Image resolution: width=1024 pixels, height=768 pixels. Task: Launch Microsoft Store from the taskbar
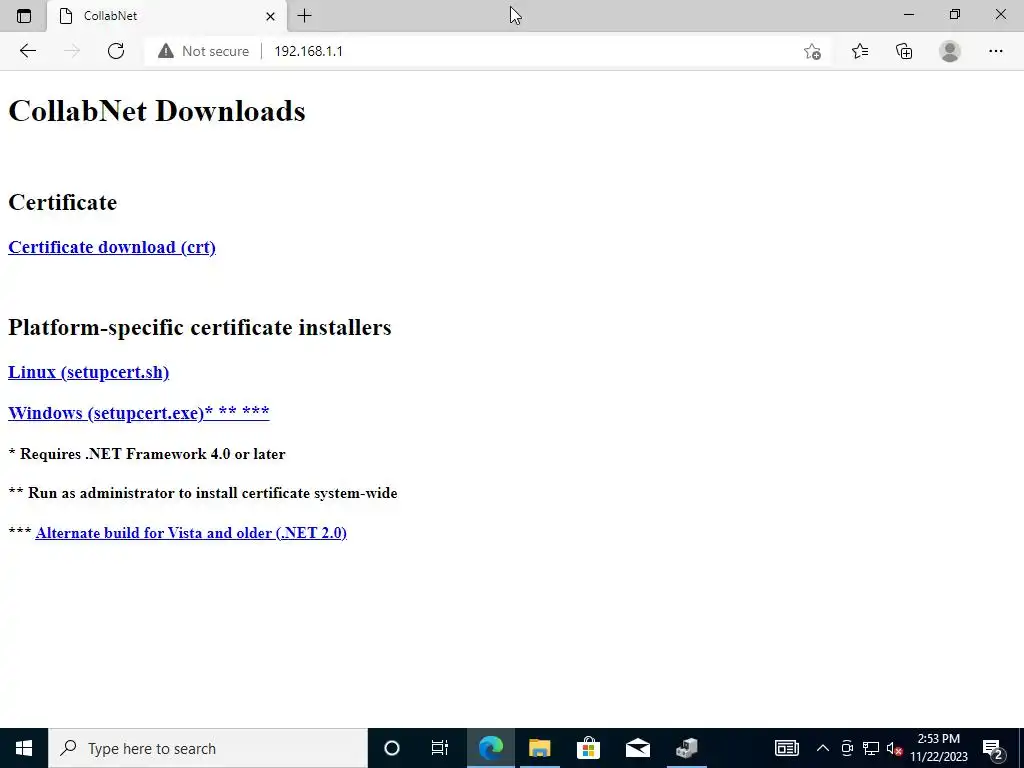[x=588, y=748]
